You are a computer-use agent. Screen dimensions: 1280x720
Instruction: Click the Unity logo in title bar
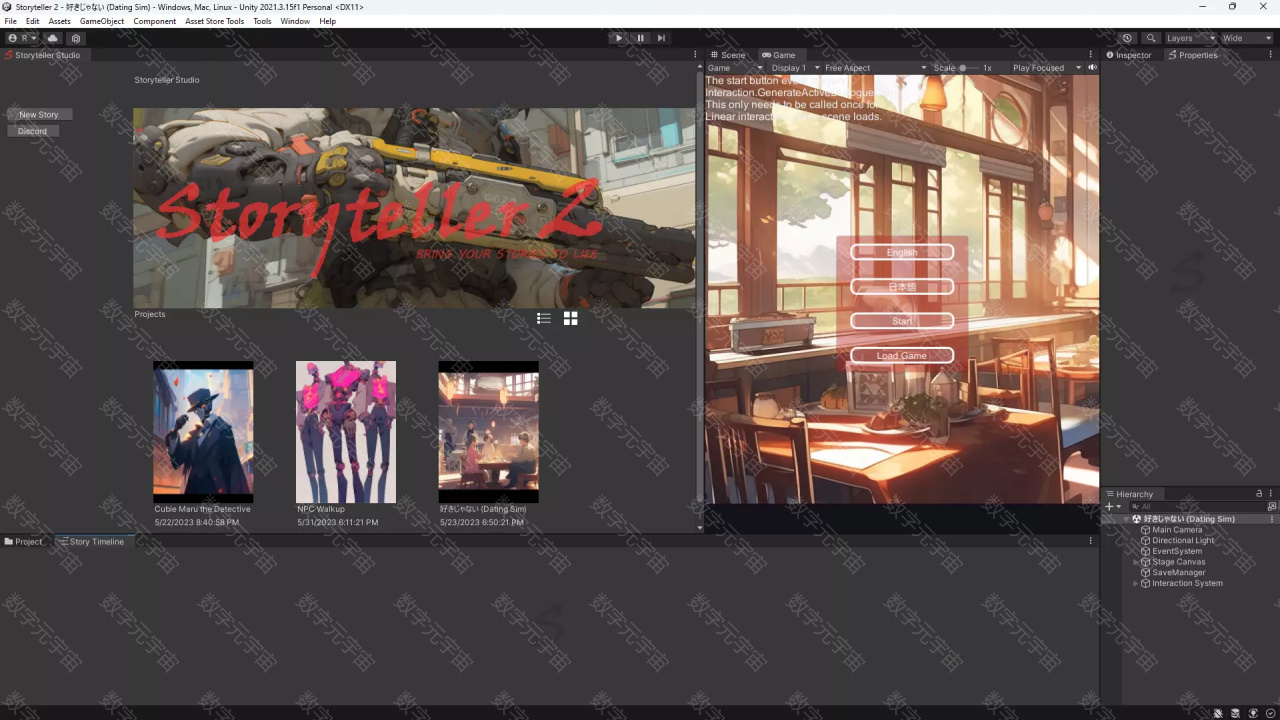click(7, 7)
